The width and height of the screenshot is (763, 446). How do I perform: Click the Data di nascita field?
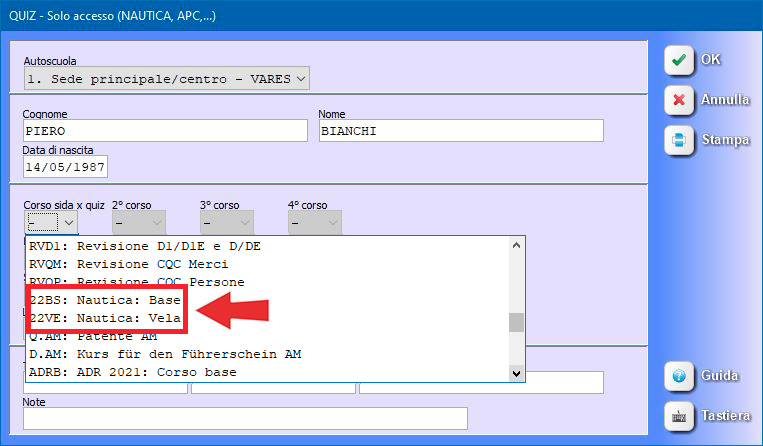click(x=65, y=167)
